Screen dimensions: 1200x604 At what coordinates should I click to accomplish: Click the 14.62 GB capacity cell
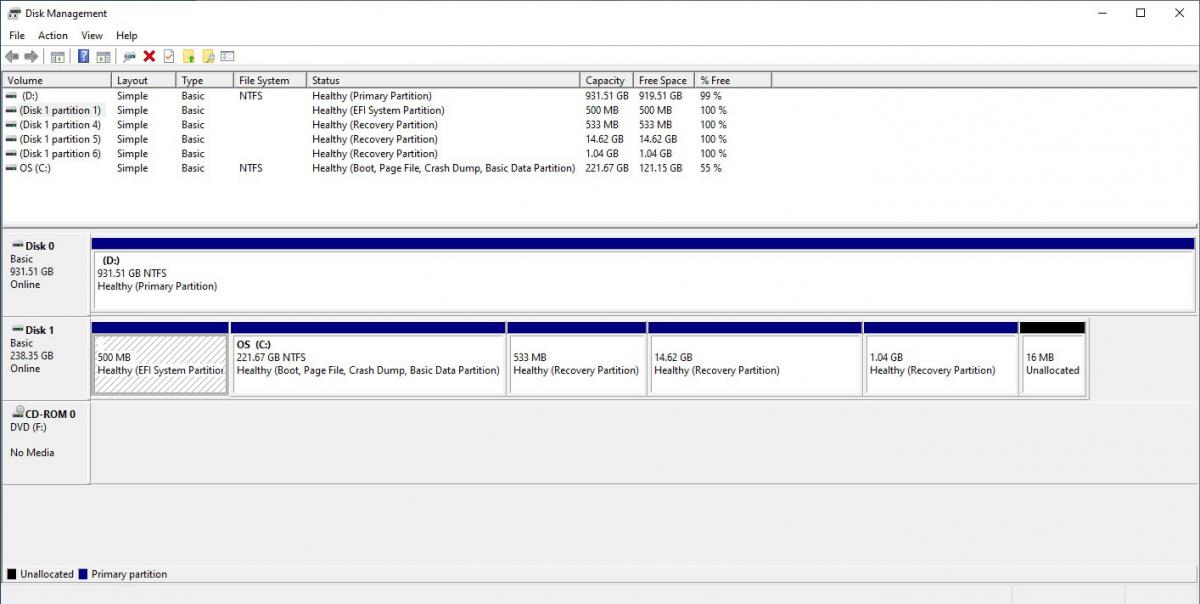(604, 139)
